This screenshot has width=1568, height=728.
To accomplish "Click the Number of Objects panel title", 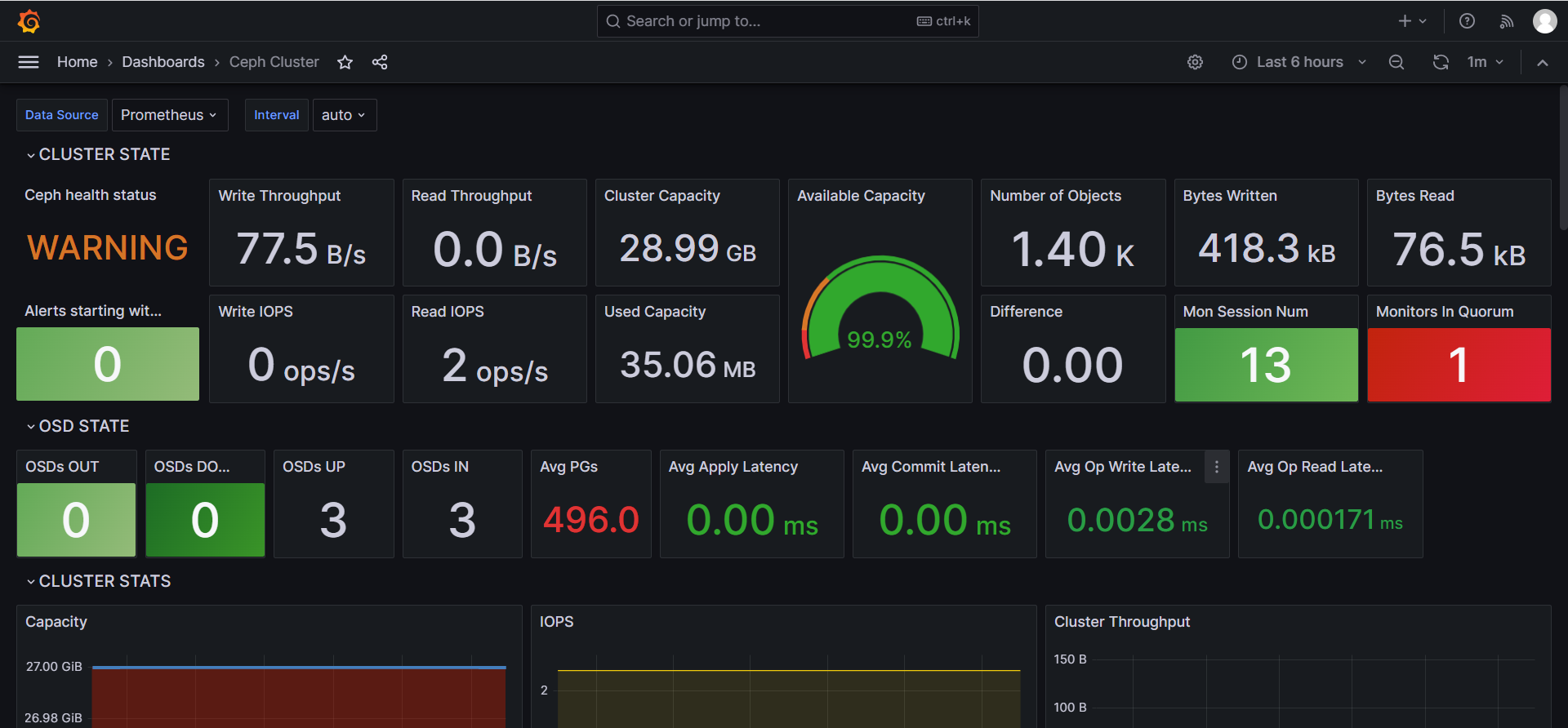I will [1055, 196].
